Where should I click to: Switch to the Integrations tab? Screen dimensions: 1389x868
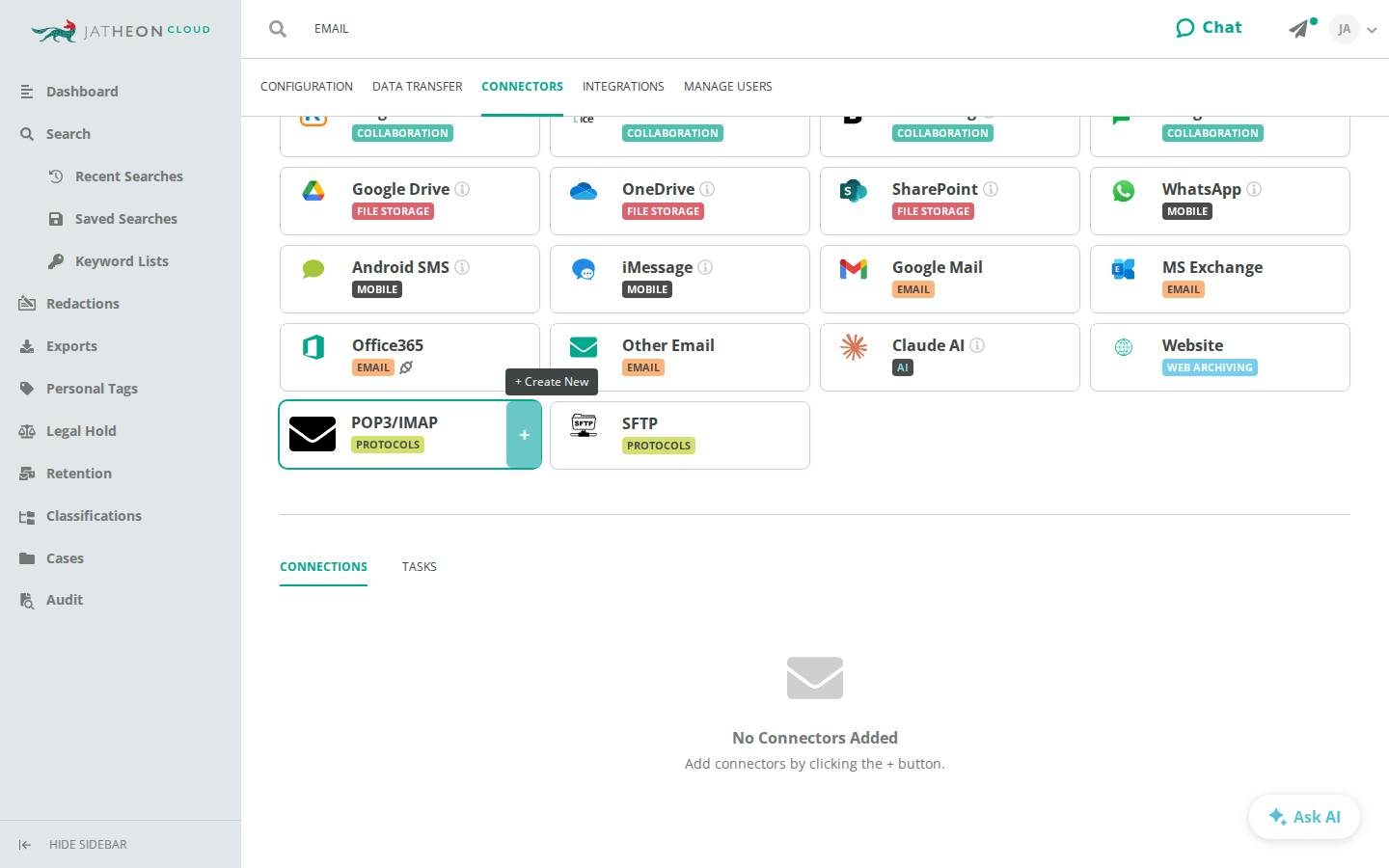(x=623, y=87)
